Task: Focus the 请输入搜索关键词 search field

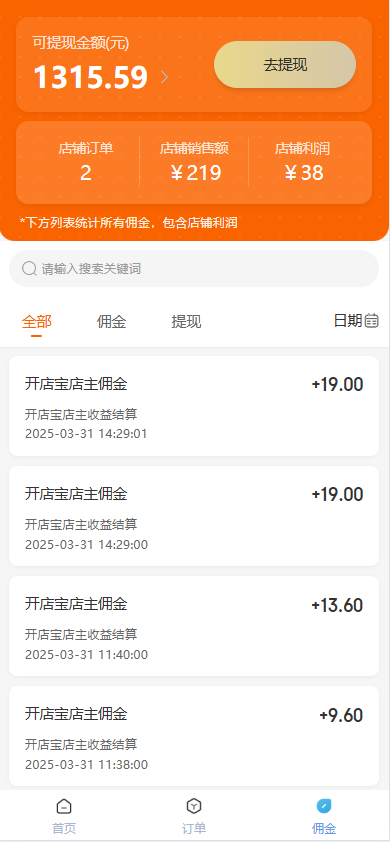Action: click(x=194, y=268)
